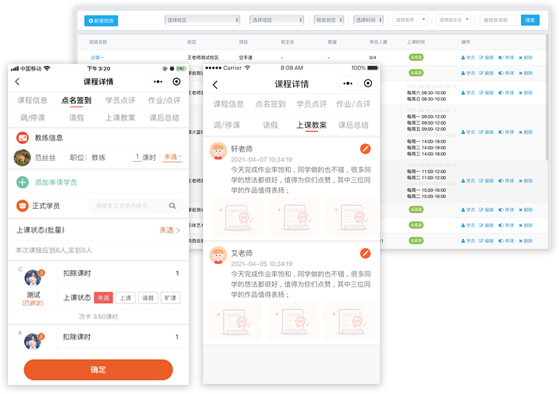Select the 请假 status for 测试 student
Screen dimensions: 559x394
[148, 298]
